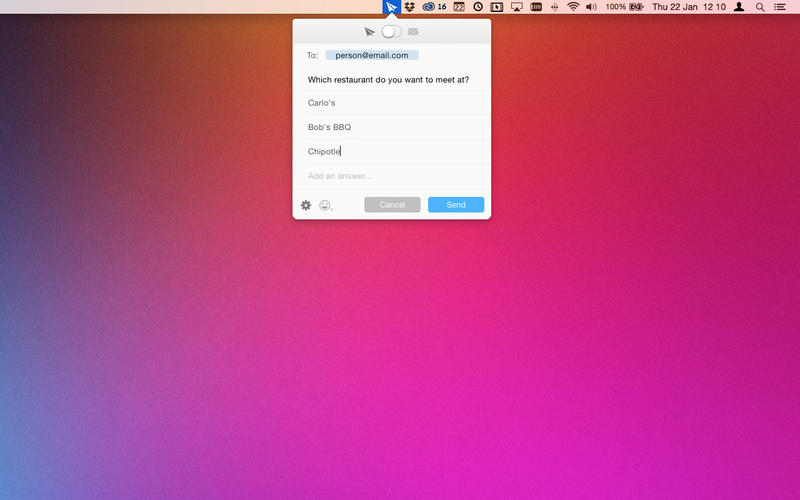The image size is (800, 500).
Task: Click the question field about restaurant
Action: [391, 80]
